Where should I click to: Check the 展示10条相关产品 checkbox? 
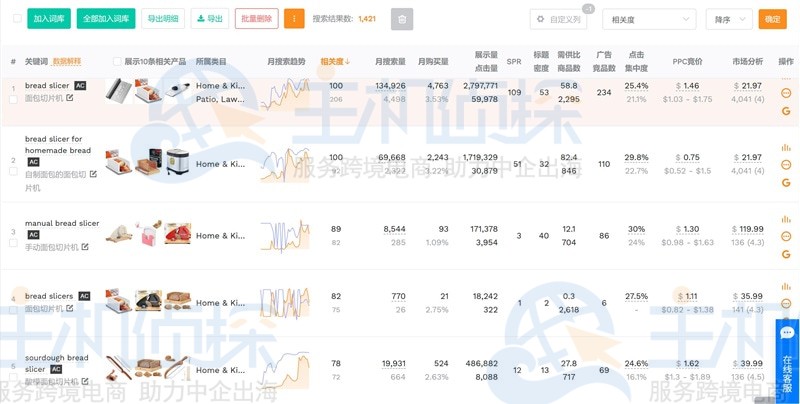click(118, 62)
